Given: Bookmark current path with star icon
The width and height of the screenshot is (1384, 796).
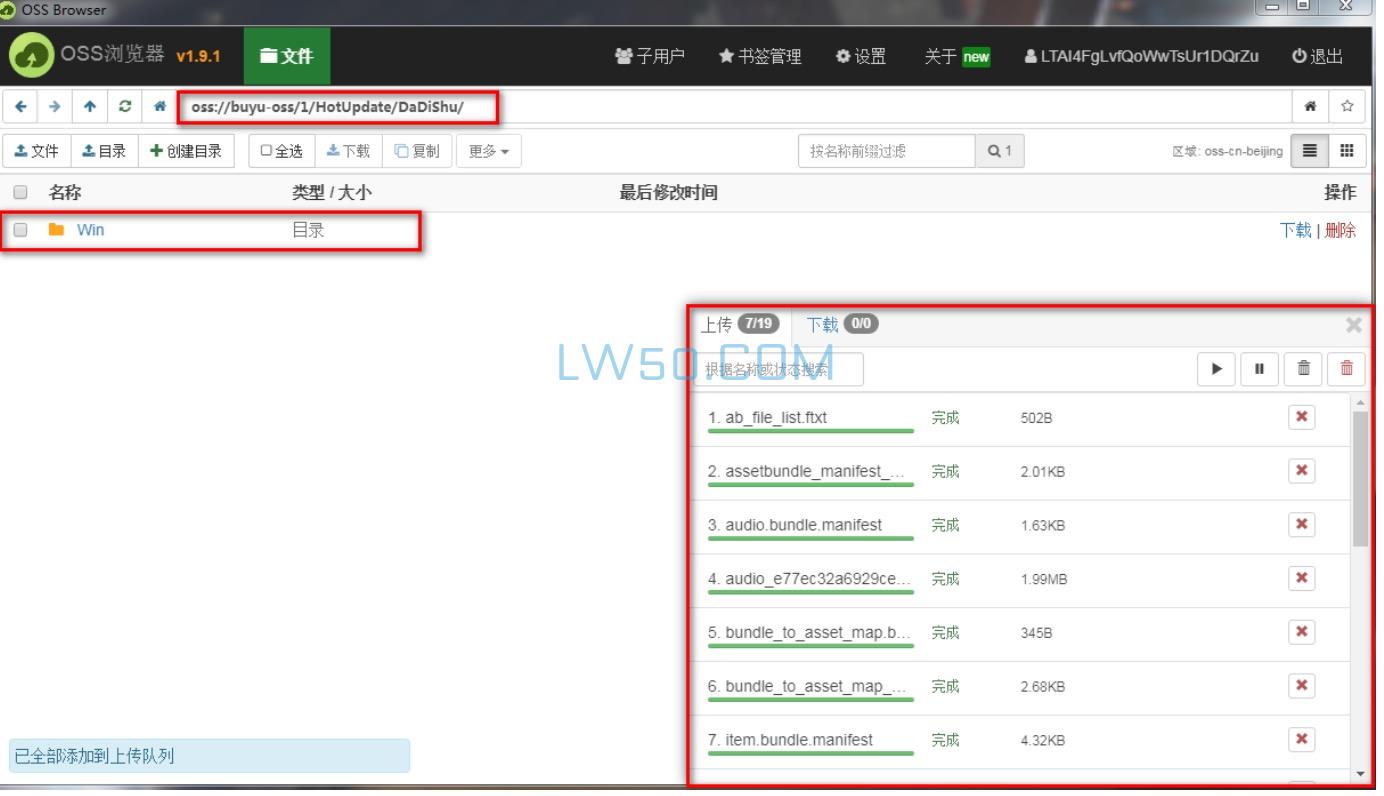Looking at the screenshot, I should (x=1347, y=106).
